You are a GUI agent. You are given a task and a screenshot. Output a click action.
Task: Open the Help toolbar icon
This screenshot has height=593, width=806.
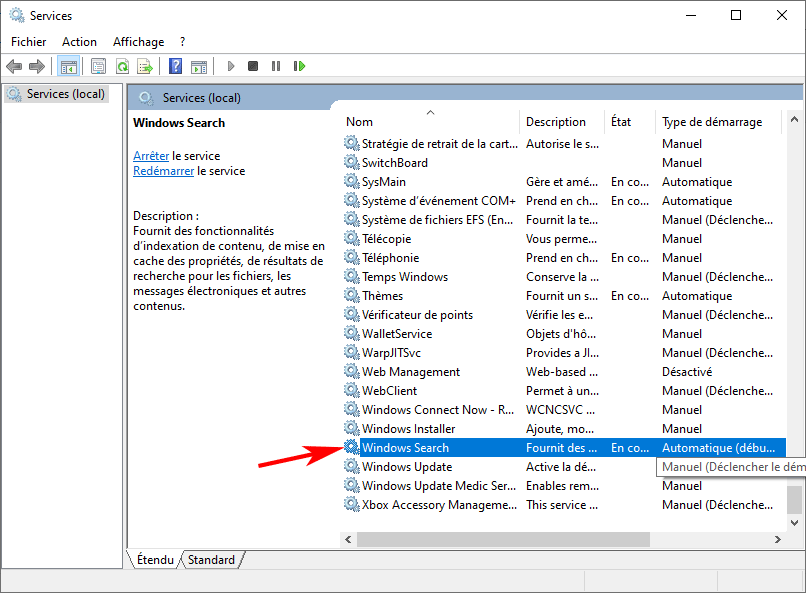point(175,66)
